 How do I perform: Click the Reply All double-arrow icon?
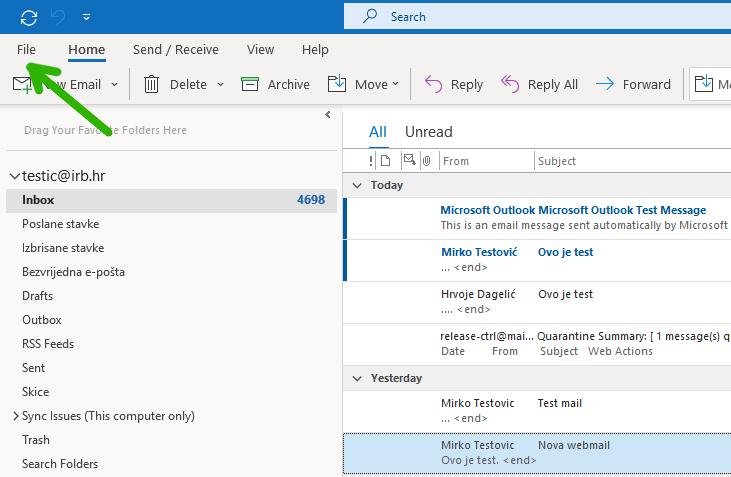(510, 84)
